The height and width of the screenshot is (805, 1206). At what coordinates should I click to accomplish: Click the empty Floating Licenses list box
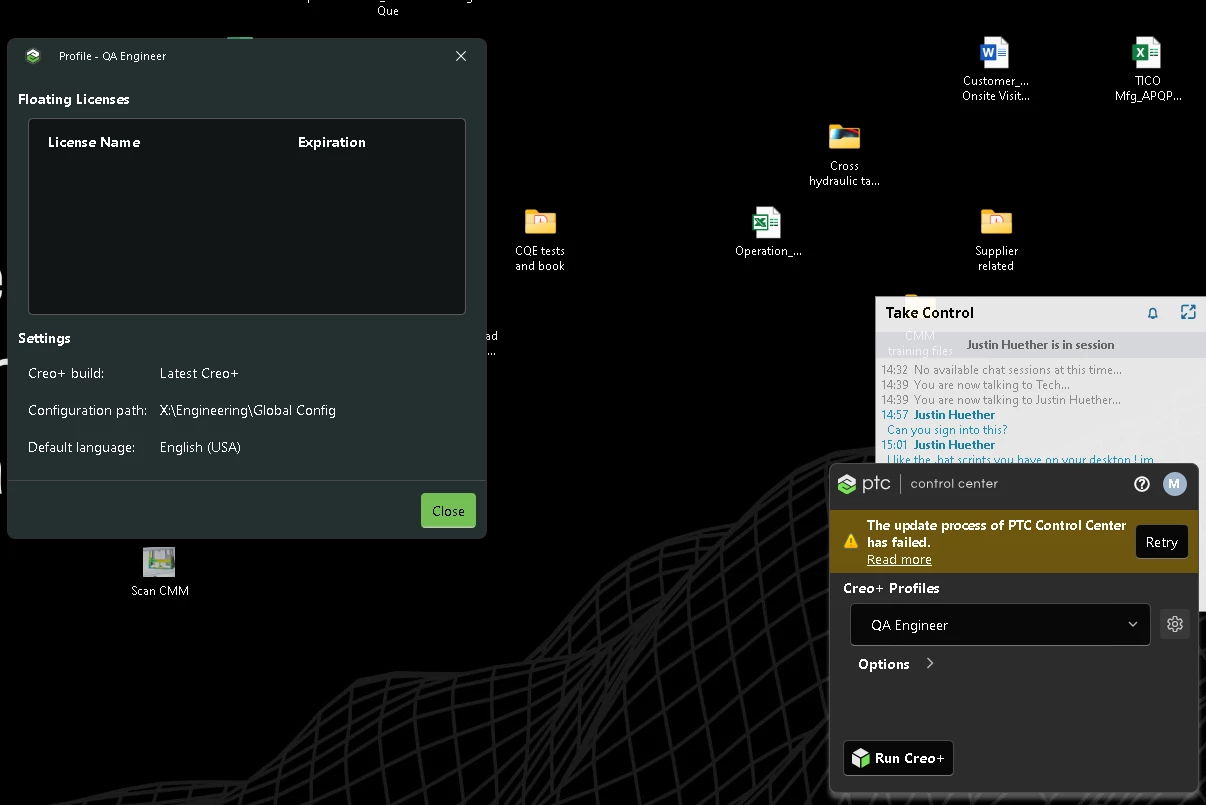tap(247, 217)
